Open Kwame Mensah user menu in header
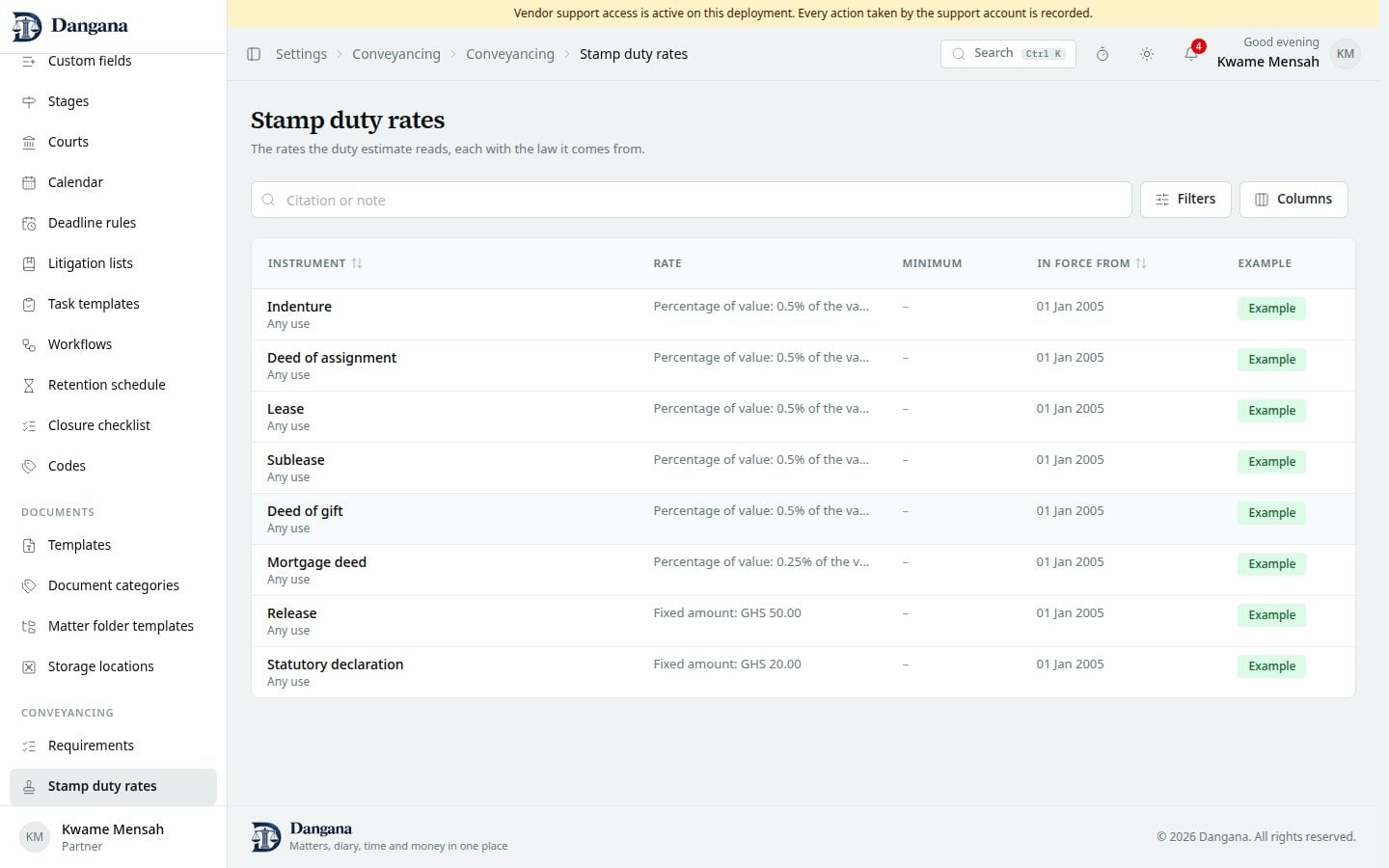 pyautogui.click(x=1289, y=54)
